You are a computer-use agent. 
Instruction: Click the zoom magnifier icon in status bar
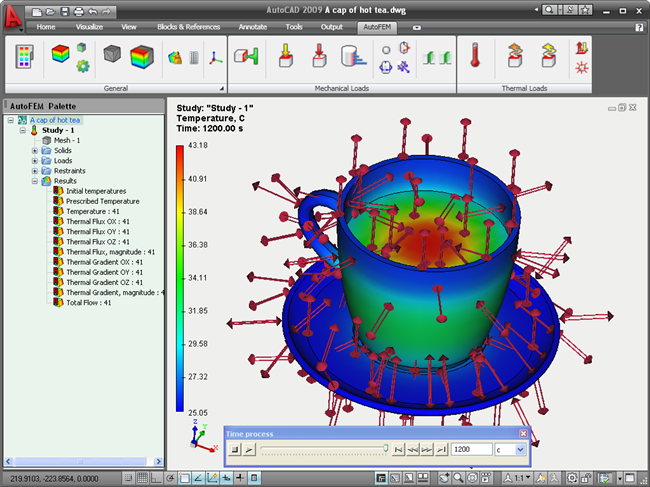click(458, 478)
